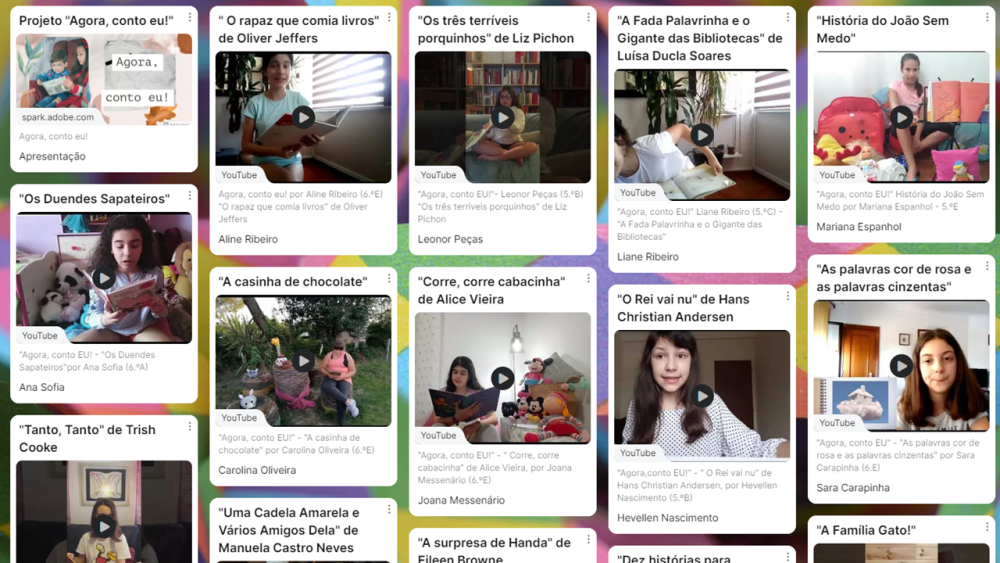This screenshot has width=1000, height=563.
Task: Play the Liane Ribeiro video
Action: 702,135
